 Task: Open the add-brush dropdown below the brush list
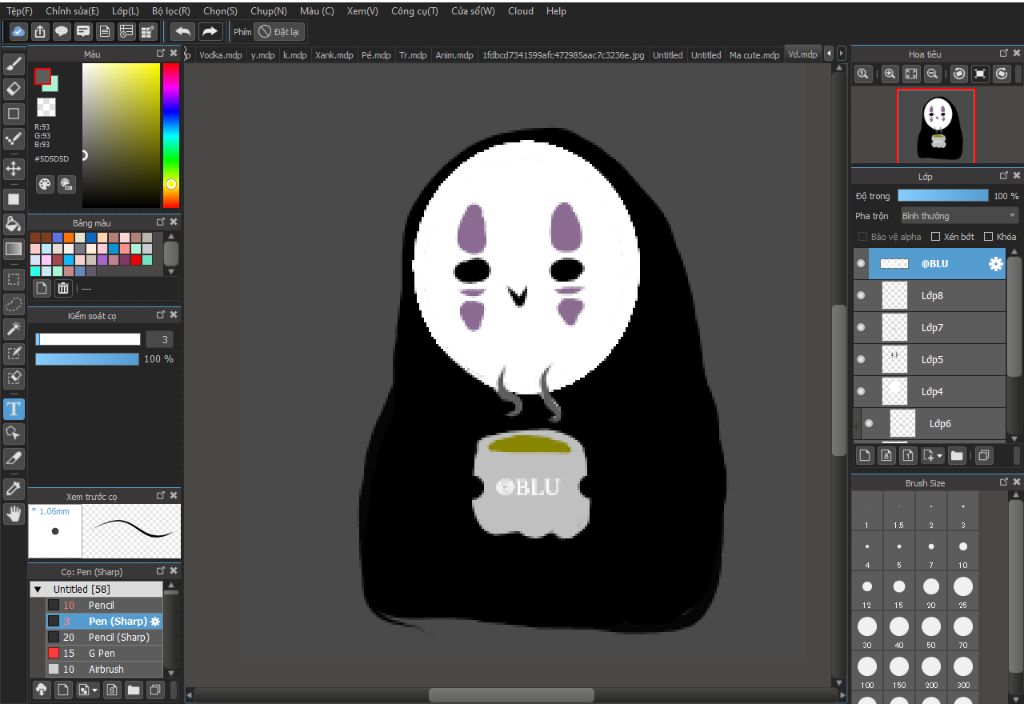pyautogui.click(x=88, y=690)
